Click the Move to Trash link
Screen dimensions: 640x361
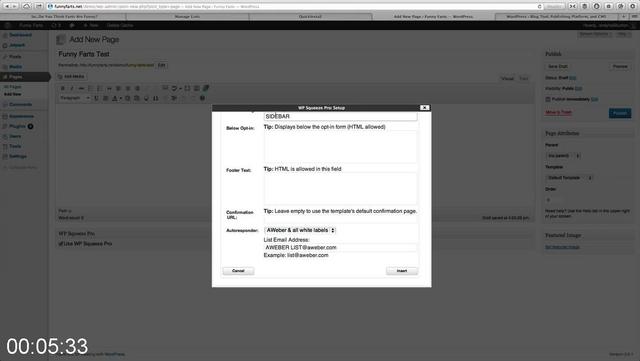tap(558, 112)
